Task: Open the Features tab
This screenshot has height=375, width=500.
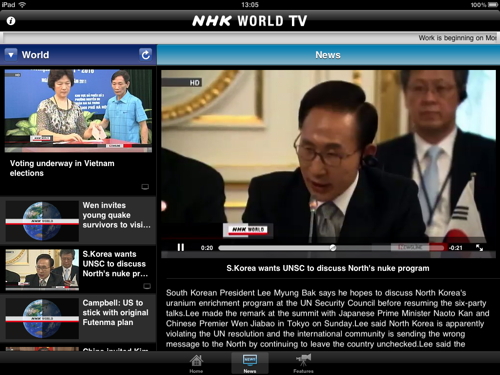Action: 303,364
